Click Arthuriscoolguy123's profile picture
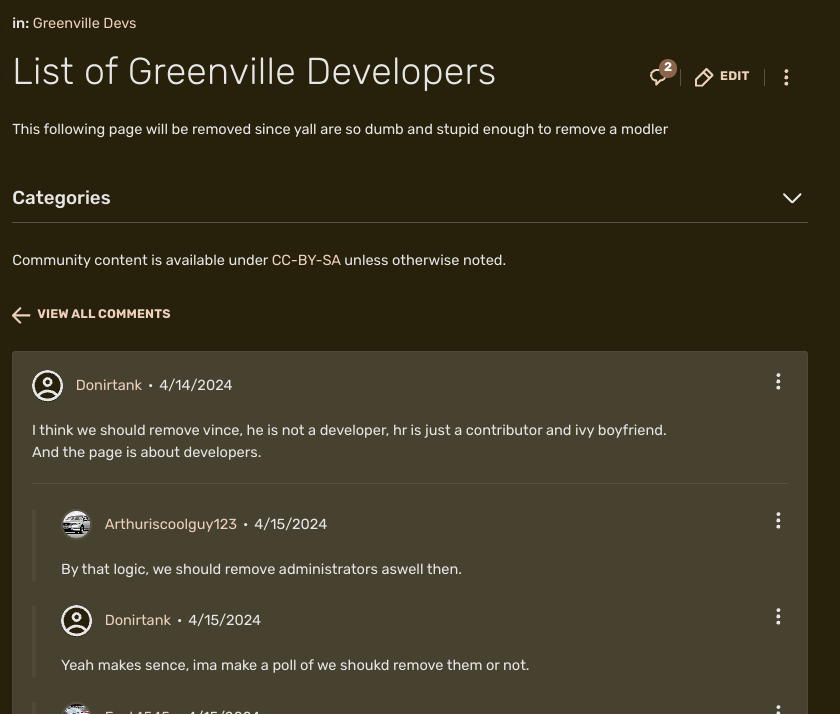840x714 pixels. pyautogui.click(x=76, y=523)
